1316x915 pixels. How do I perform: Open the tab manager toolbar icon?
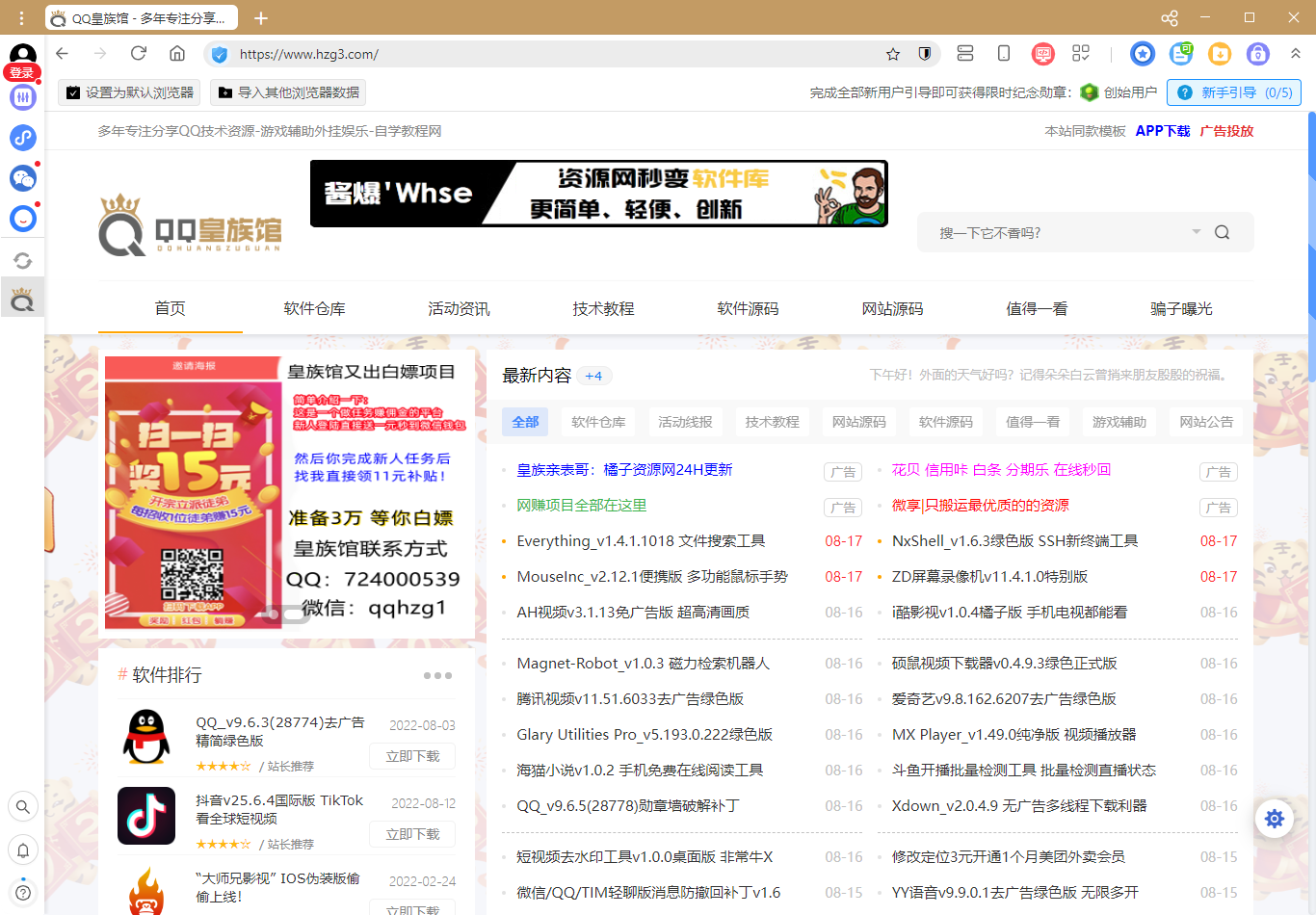pyautogui.click(x=965, y=54)
